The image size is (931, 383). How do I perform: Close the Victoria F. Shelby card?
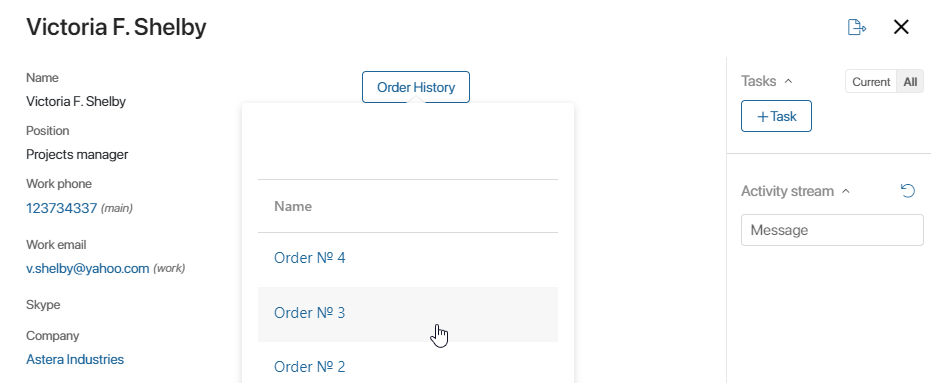coord(901,27)
